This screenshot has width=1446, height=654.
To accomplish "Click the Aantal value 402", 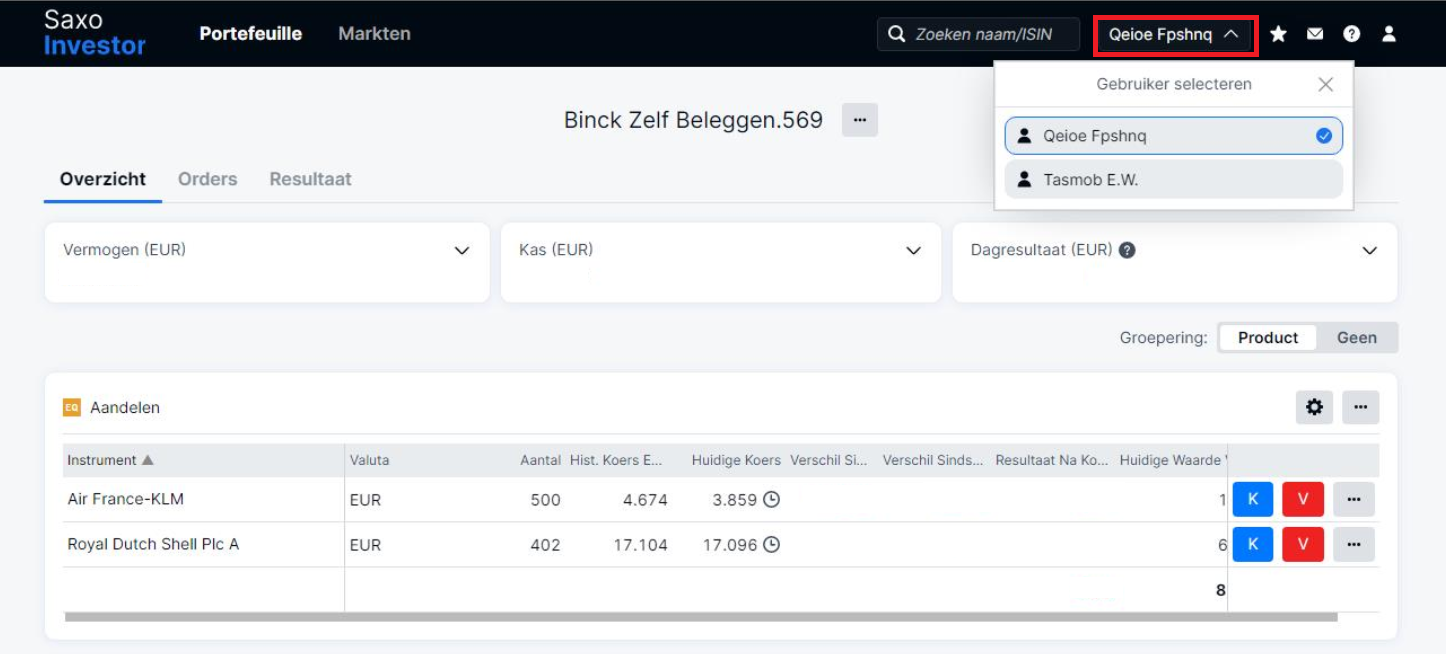I will click(x=546, y=545).
